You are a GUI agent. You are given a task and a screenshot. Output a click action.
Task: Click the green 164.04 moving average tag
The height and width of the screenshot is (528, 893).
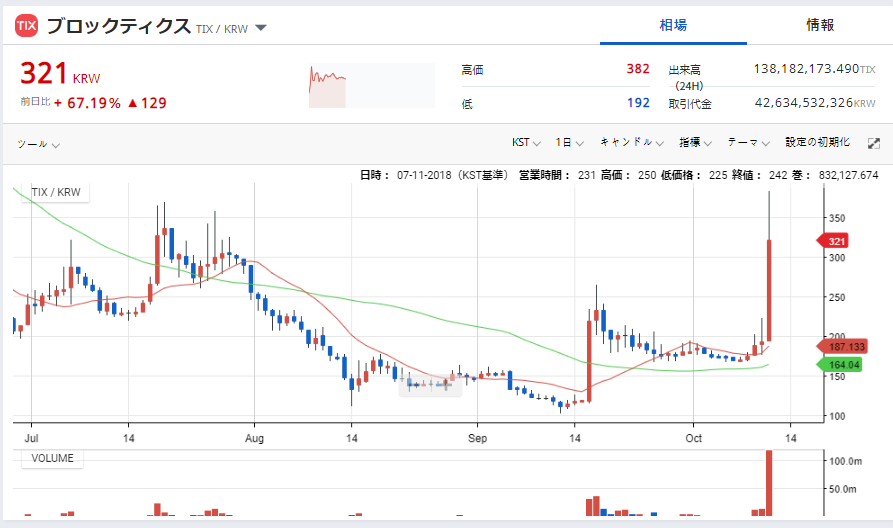tap(839, 365)
